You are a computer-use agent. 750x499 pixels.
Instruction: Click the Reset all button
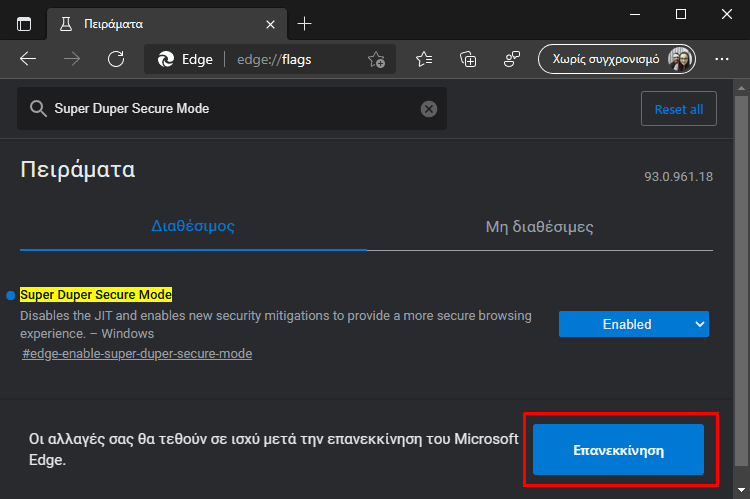tap(678, 109)
